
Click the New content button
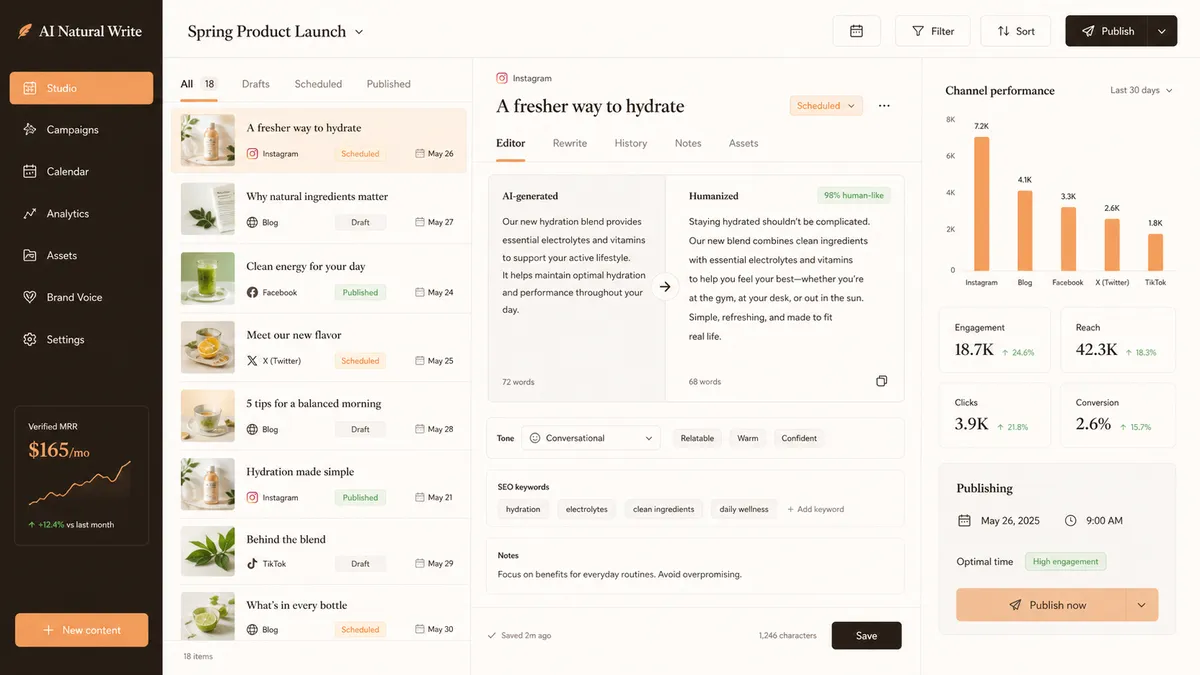click(81, 630)
